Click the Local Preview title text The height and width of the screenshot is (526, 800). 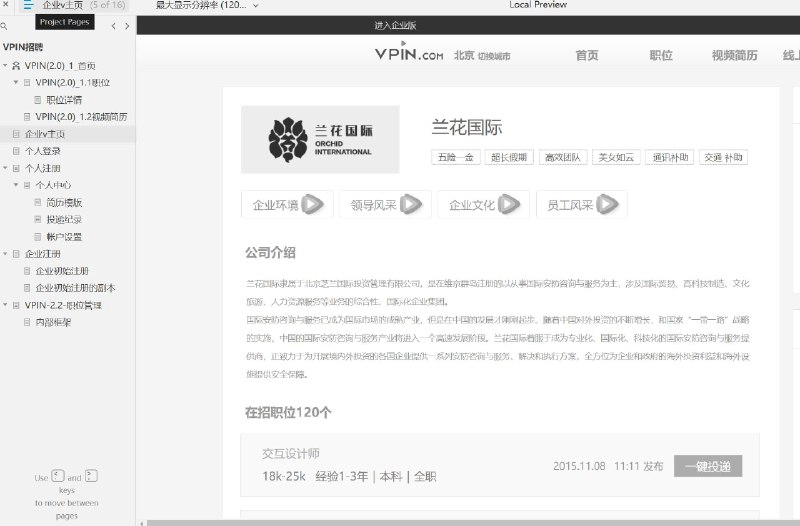click(538, 5)
